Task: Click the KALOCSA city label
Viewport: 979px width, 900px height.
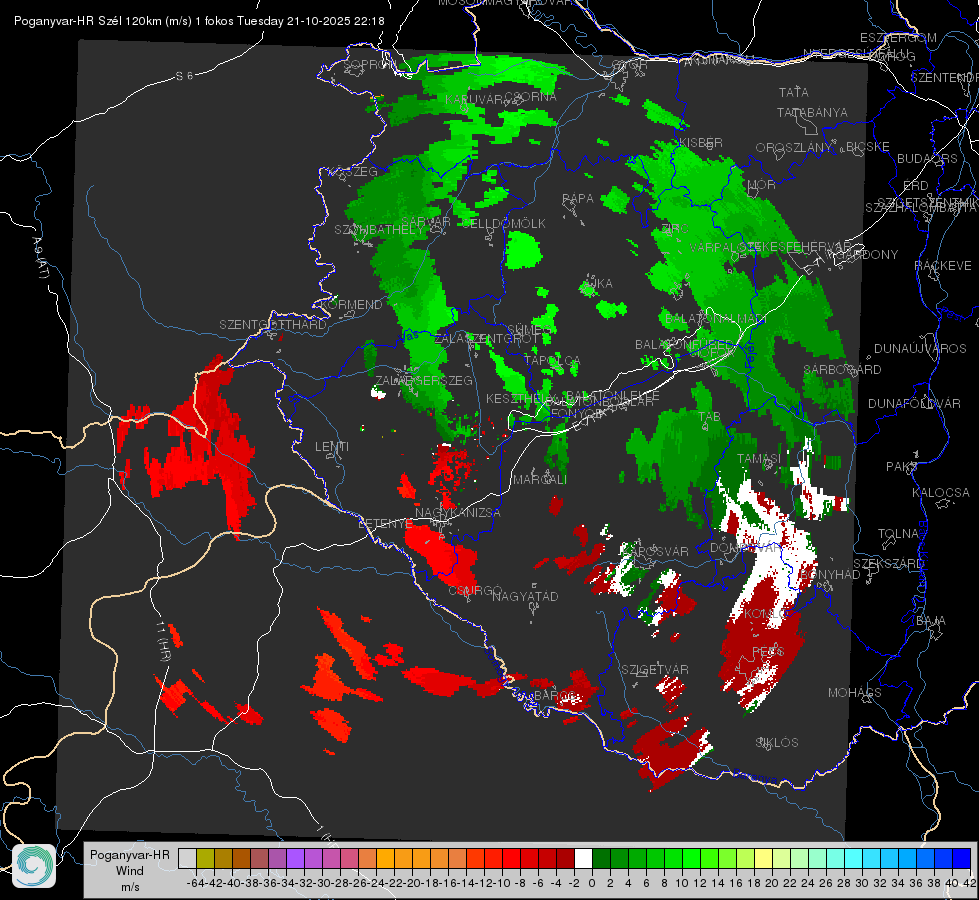Action: click(941, 493)
